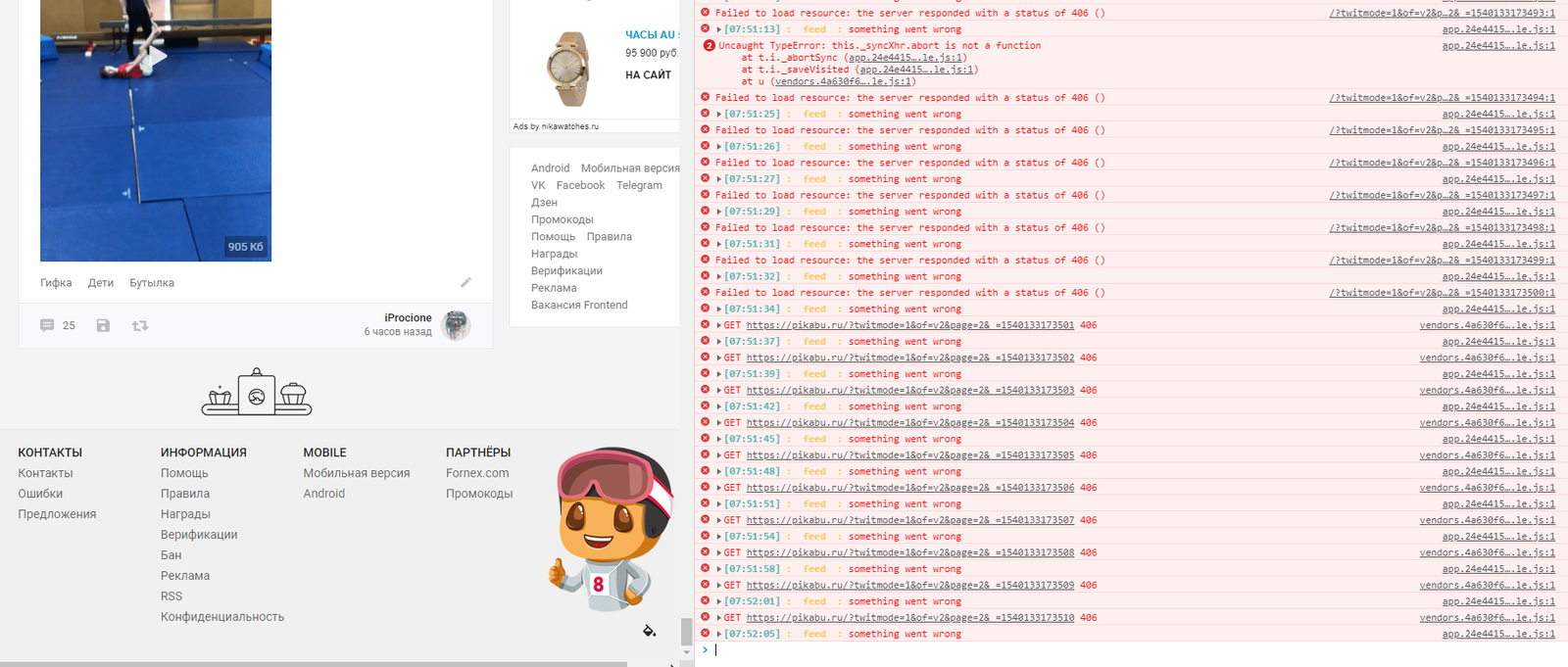1568x667 pixels.
Task: Click the watch advertisement image
Action: point(567,69)
